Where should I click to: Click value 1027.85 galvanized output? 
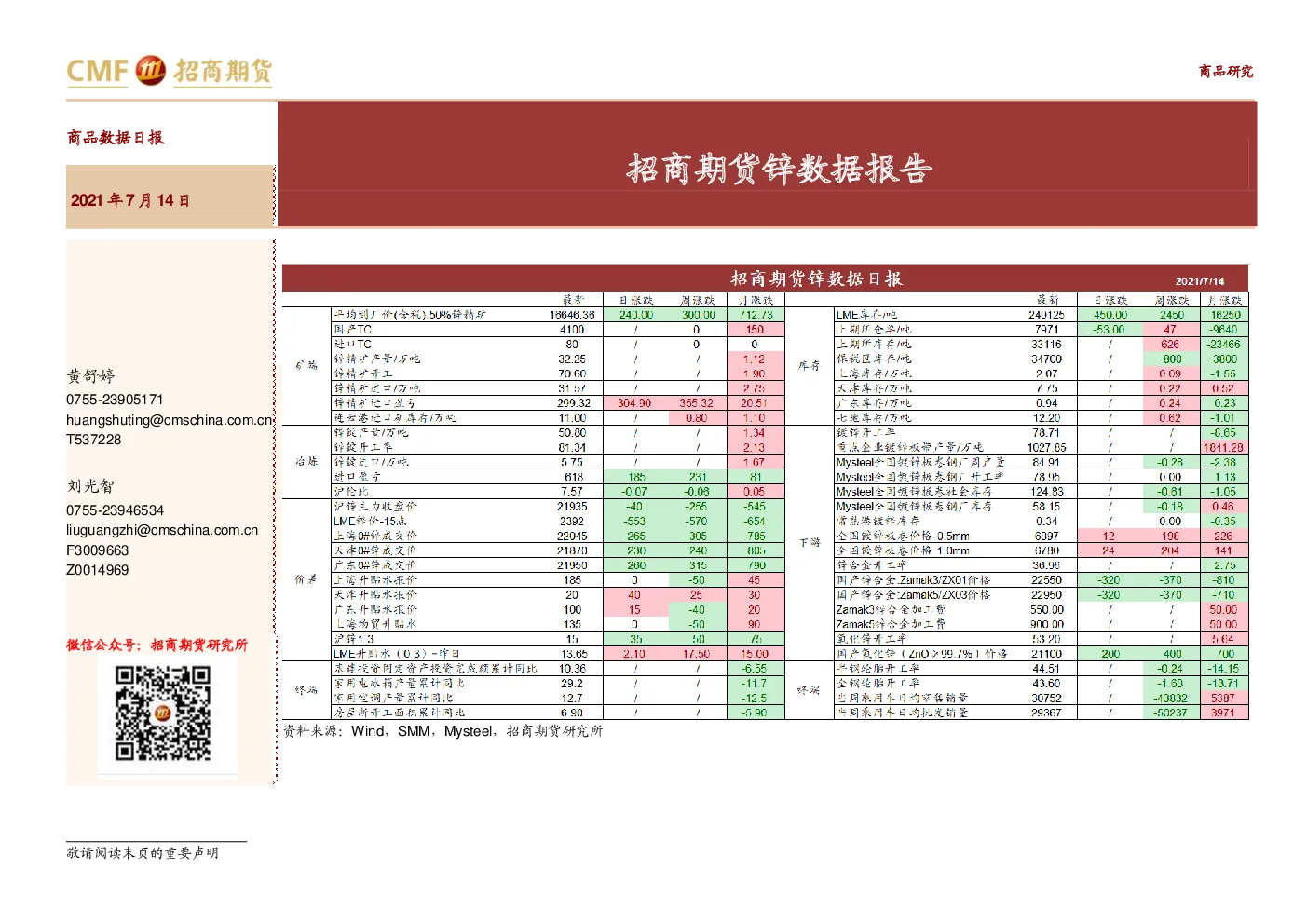tap(1046, 448)
